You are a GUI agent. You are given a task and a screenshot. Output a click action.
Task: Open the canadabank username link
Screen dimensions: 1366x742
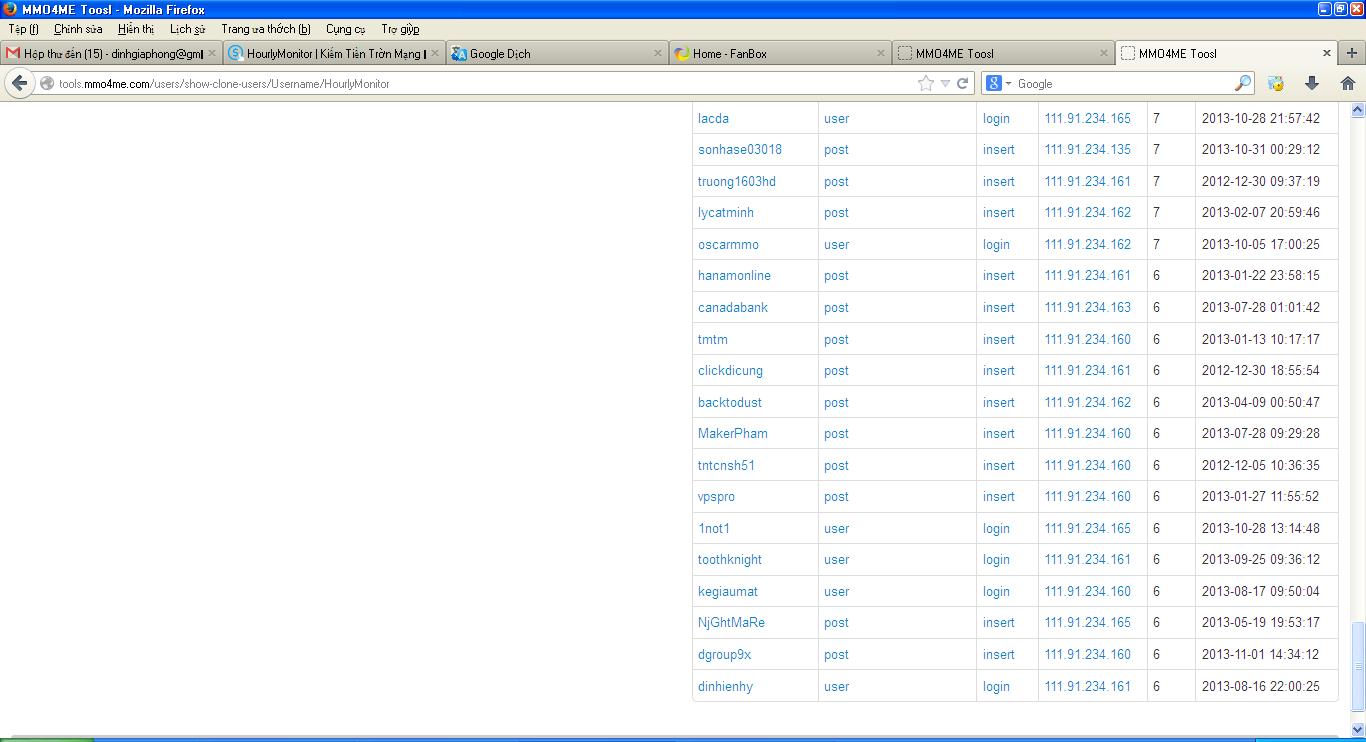coord(733,307)
